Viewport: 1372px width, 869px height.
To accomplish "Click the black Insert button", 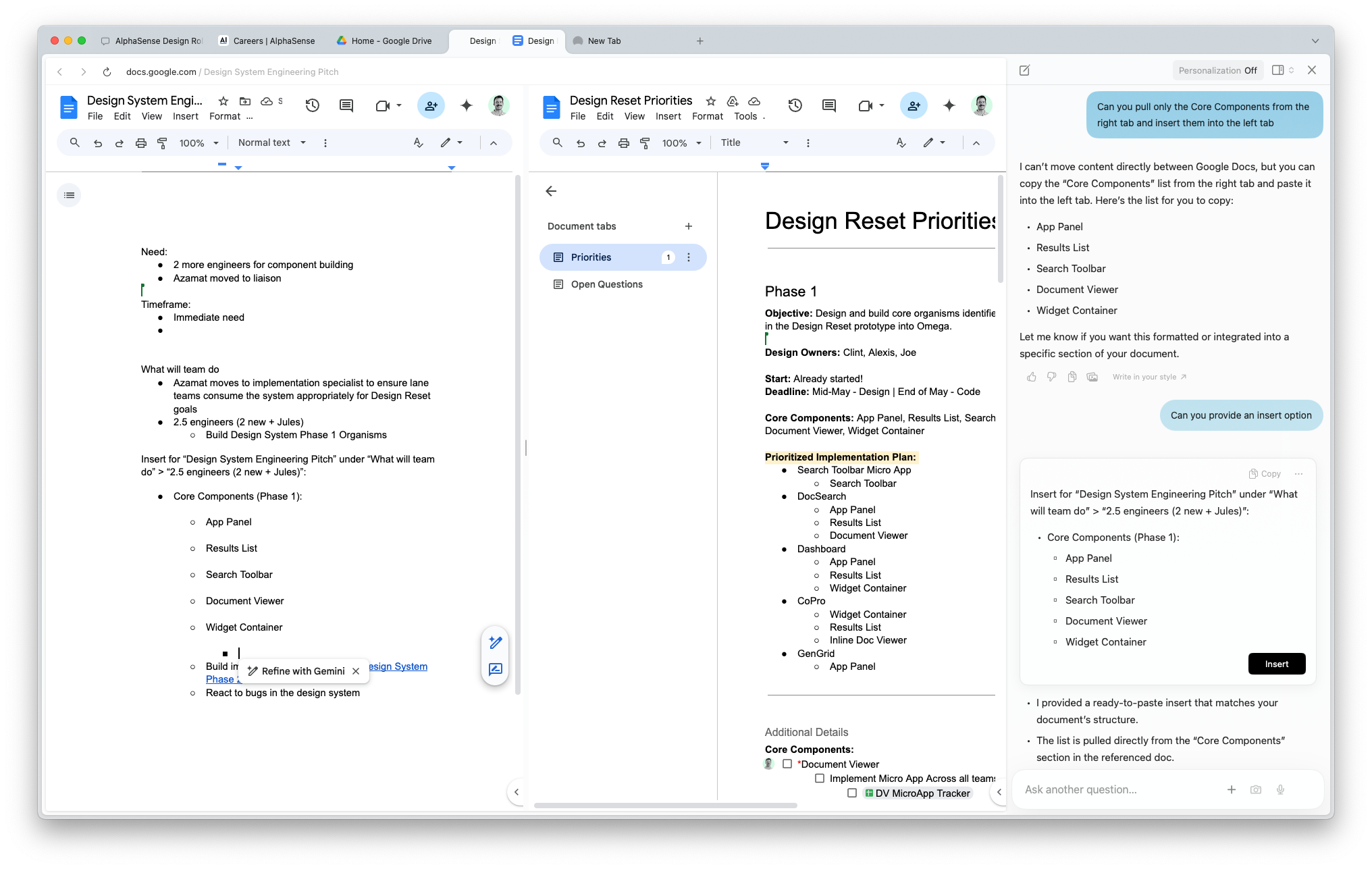I will 1276,664.
